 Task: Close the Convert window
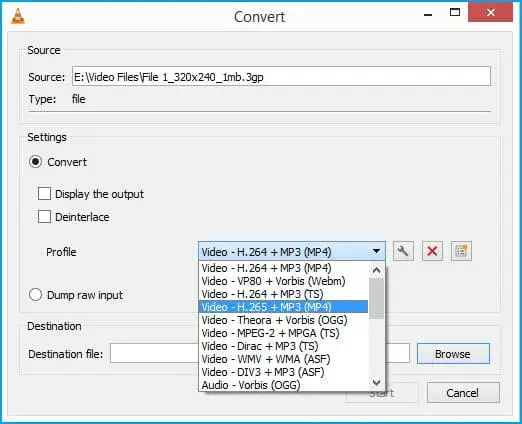[490, 12]
